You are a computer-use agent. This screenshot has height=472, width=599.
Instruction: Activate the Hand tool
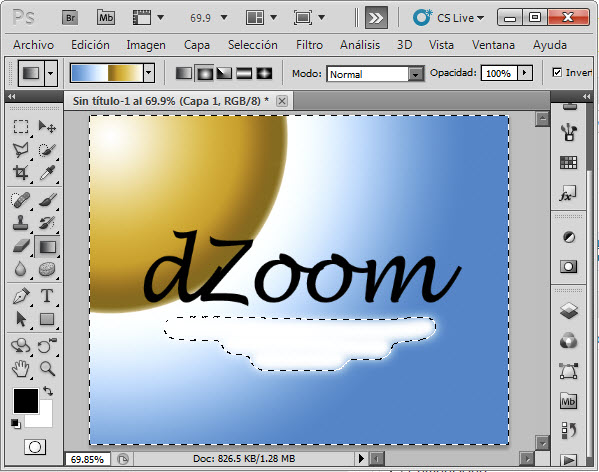21,369
